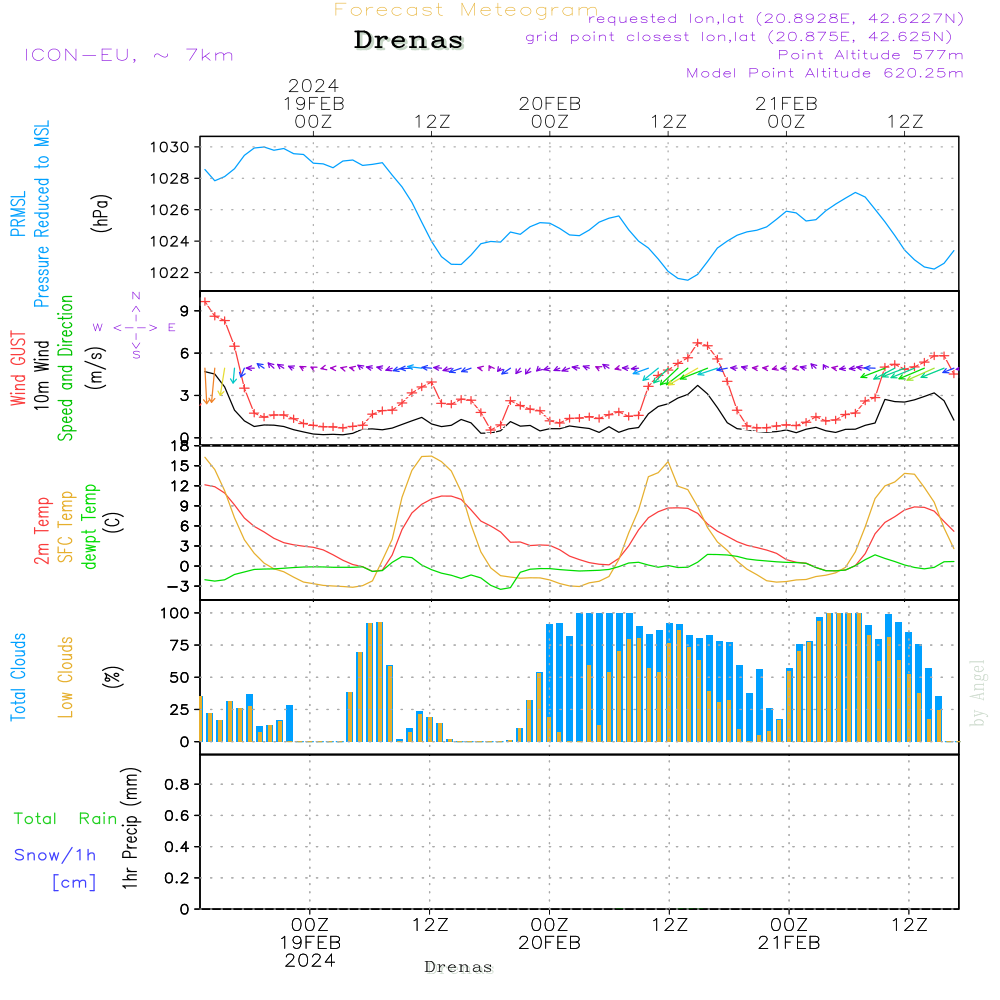Click the 15 temperature axis tick value
This screenshot has width=1000, height=1000.
[x=180, y=466]
